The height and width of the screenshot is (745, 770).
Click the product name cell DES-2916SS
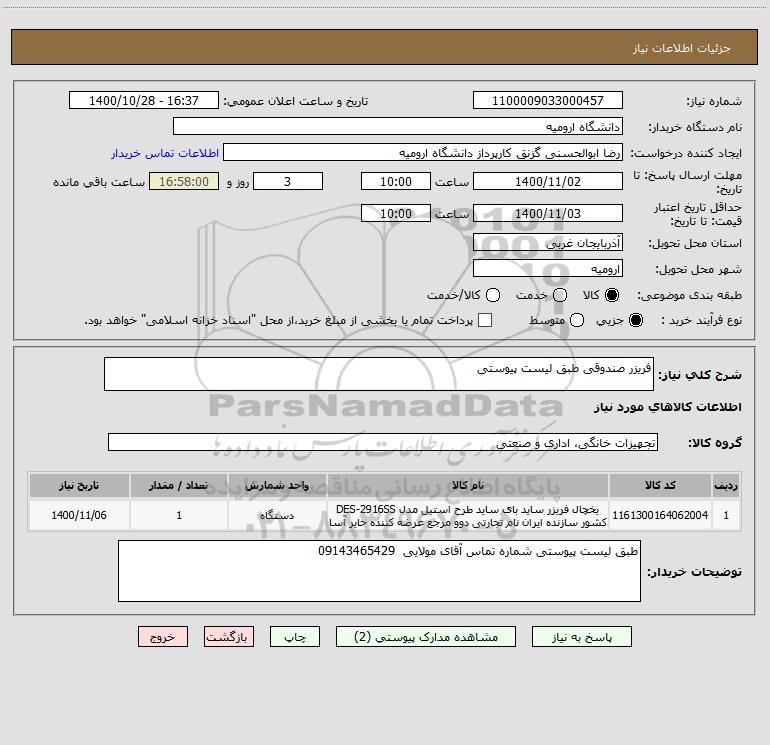pyautogui.click(x=468, y=516)
